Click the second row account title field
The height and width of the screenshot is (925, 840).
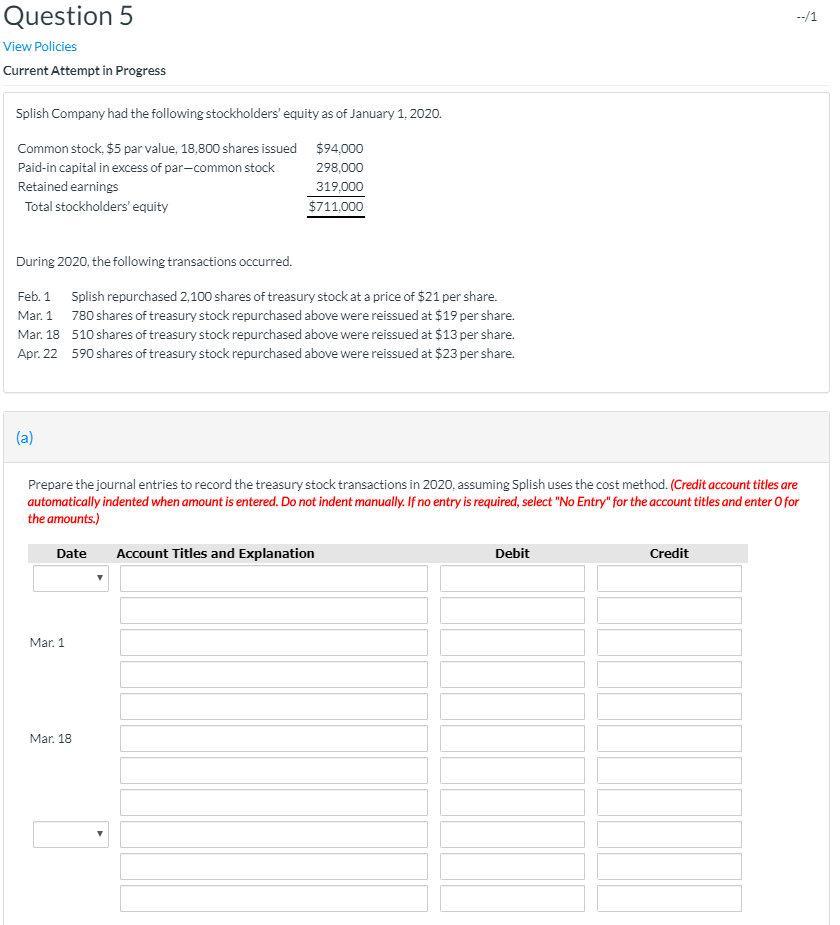pyautogui.click(x=274, y=610)
